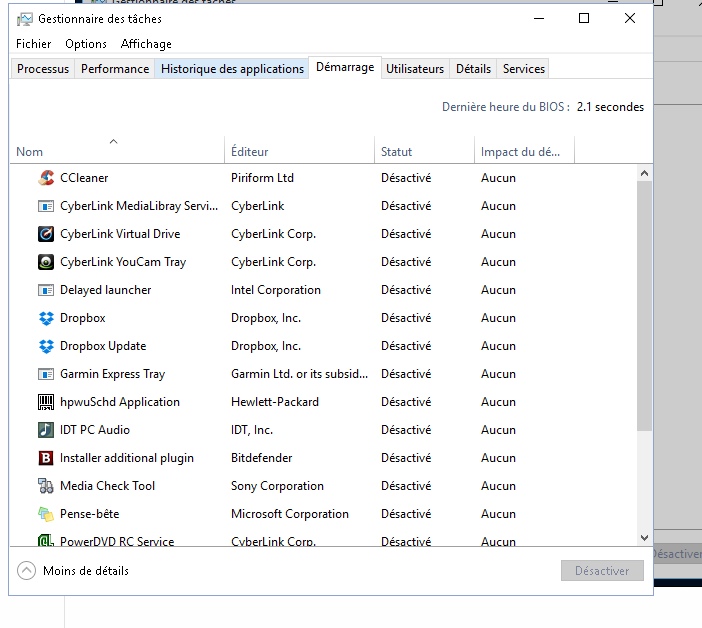The width and height of the screenshot is (702, 628).
Task: Select the Piriform Ltd publisher cell
Action: (x=262, y=178)
